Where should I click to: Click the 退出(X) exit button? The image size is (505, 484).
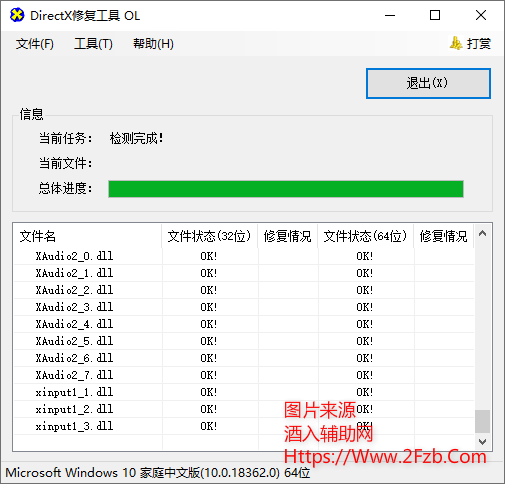click(428, 83)
